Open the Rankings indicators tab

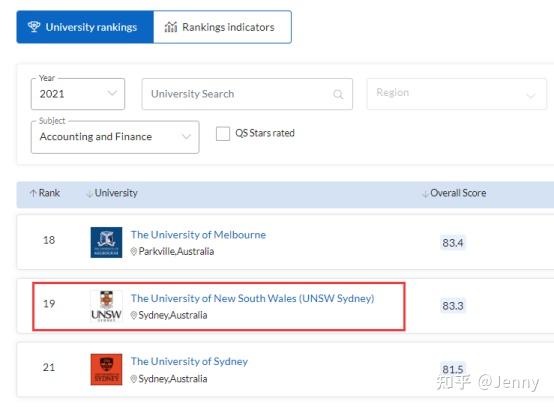click(222, 27)
